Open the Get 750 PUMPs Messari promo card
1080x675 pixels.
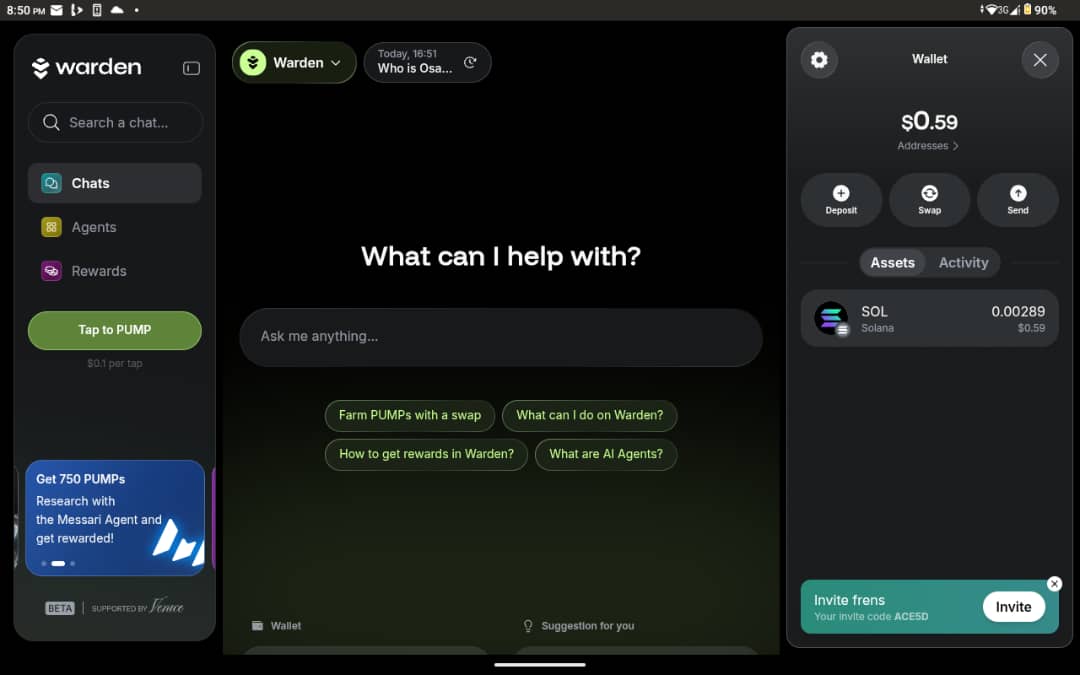pyautogui.click(x=115, y=517)
